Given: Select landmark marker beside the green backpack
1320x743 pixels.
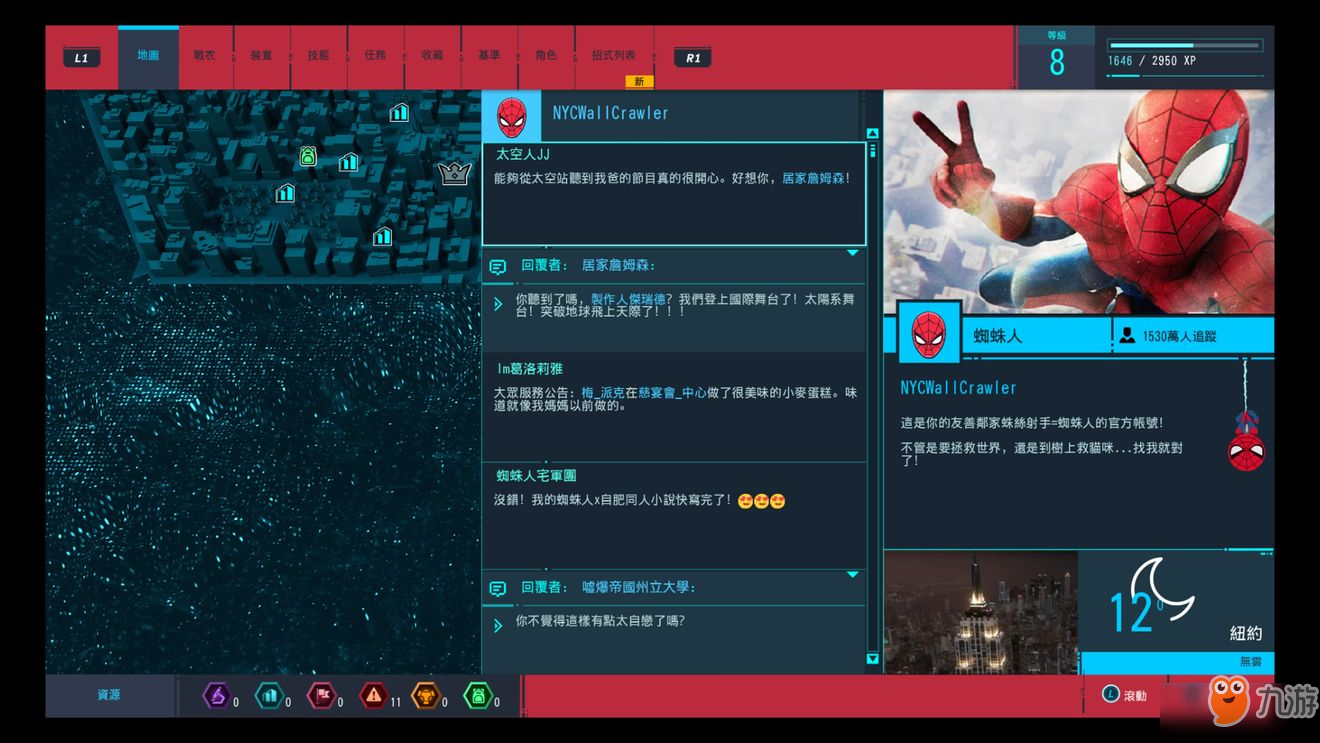Looking at the screenshot, I should pyautogui.click(x=348, y=161).
